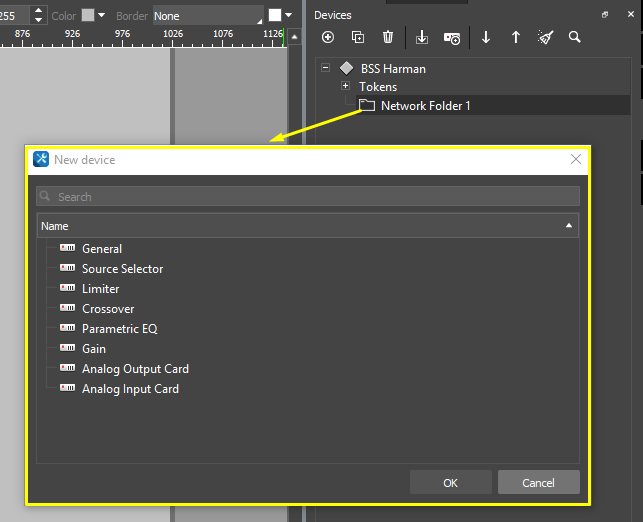The height and width of the screenshot is (522, 643).
Task: Select Network Folder 1 in the tree
Action: (425, 105)
